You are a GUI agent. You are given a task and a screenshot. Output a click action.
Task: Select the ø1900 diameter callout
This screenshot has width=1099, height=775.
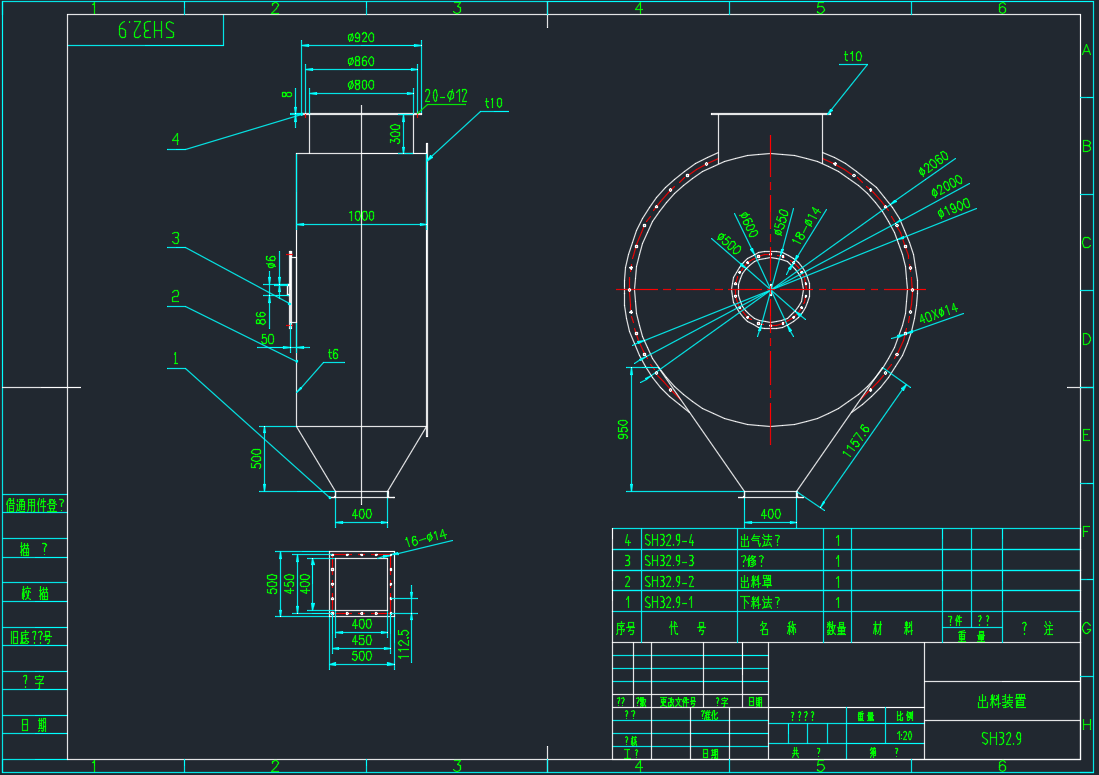954,208
